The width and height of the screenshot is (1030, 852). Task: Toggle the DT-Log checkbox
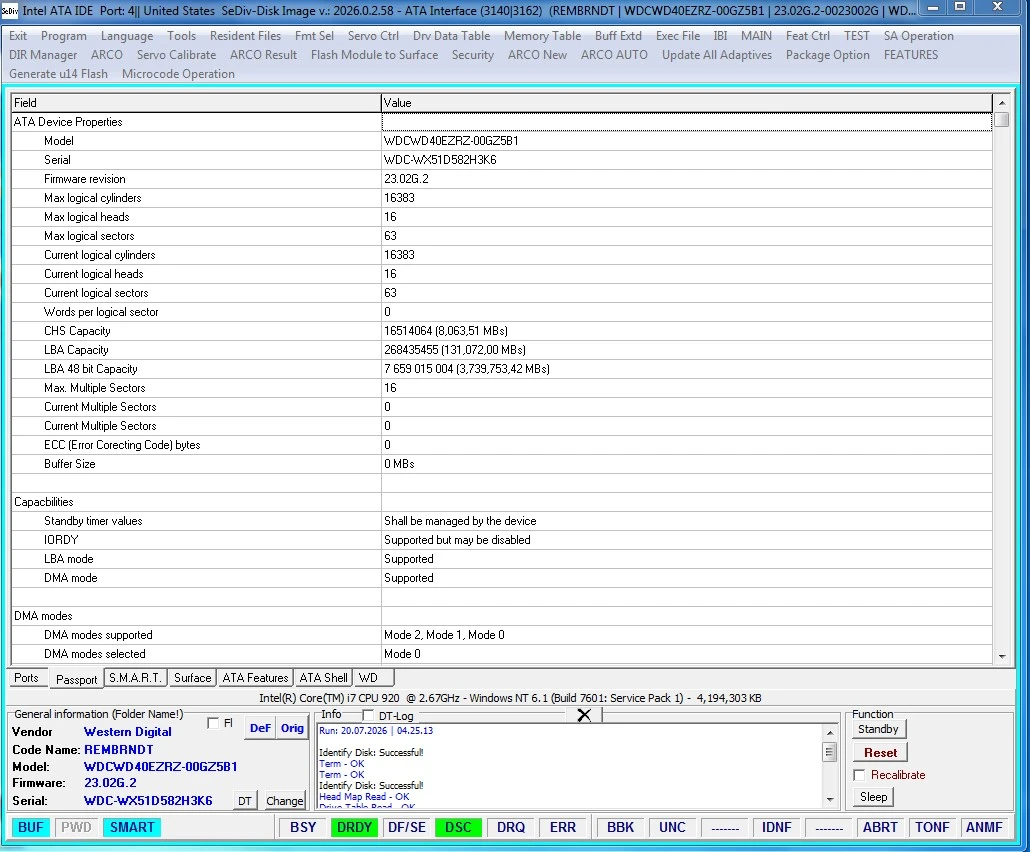point(368,715)
